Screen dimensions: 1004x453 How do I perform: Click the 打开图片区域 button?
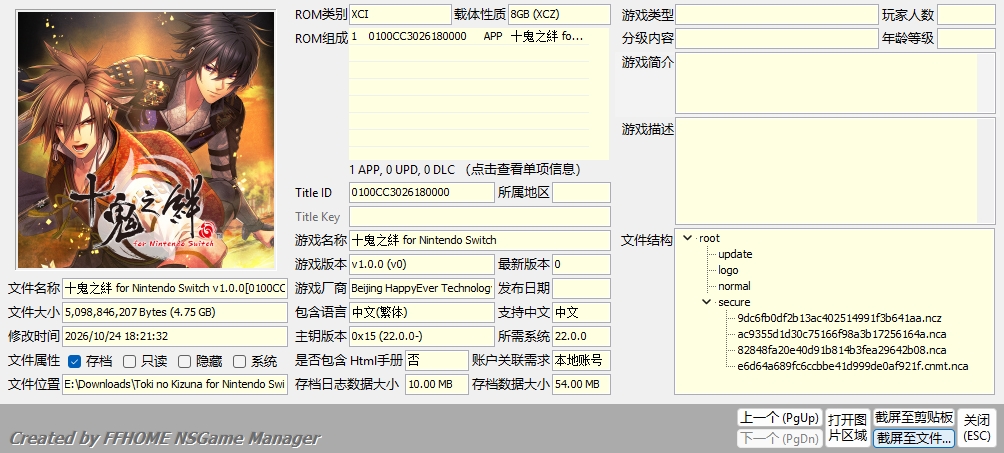pyautogui.click(x=847, y=428)
